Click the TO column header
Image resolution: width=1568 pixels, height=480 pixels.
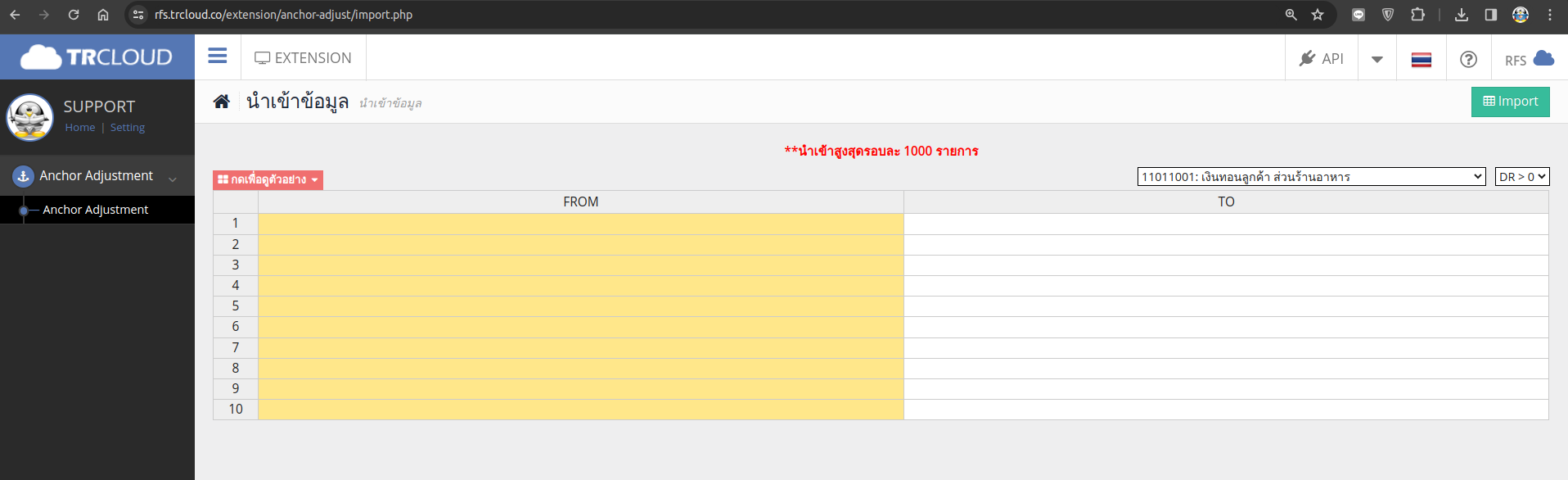click(1226, 202)
